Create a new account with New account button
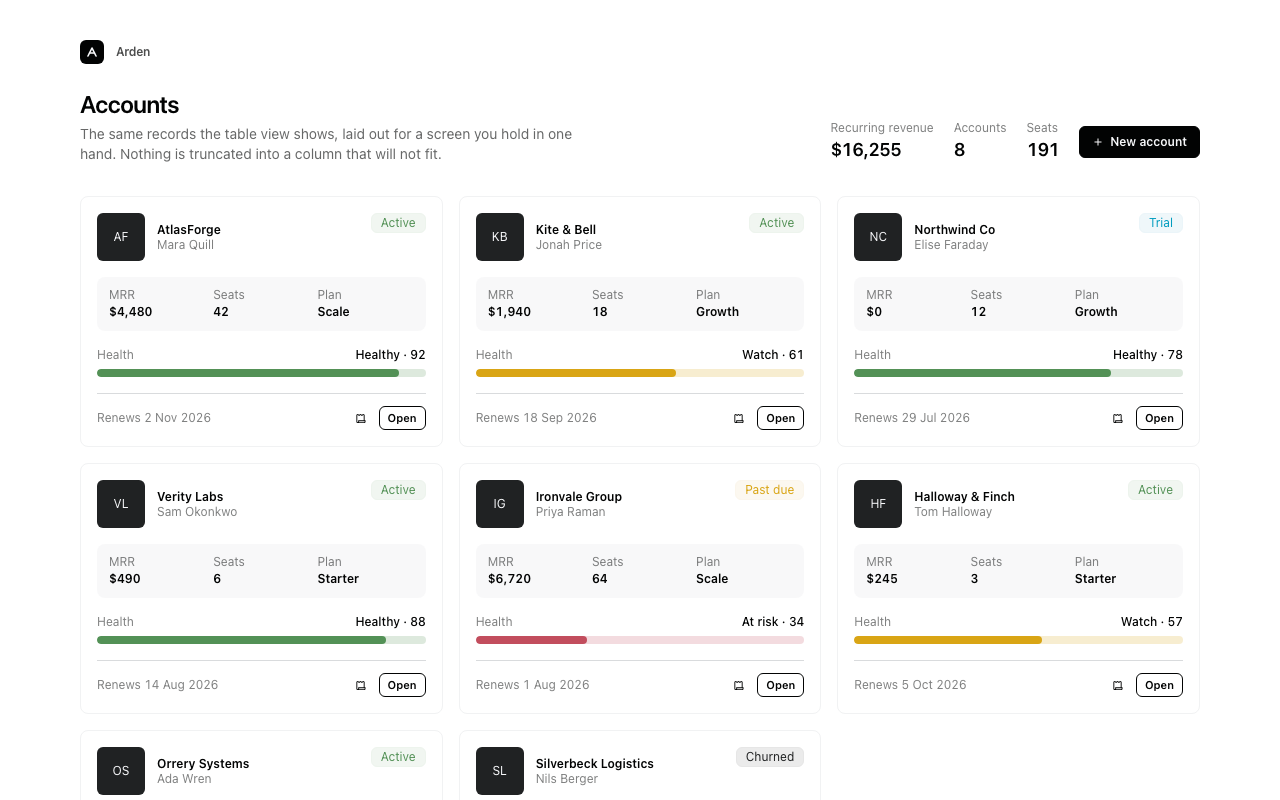The height and width of the screenshot is (800, 1280). point(1139,142)
